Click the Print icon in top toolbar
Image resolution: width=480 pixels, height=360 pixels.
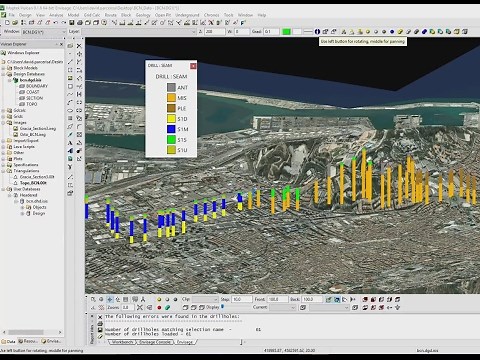(80, 23)
